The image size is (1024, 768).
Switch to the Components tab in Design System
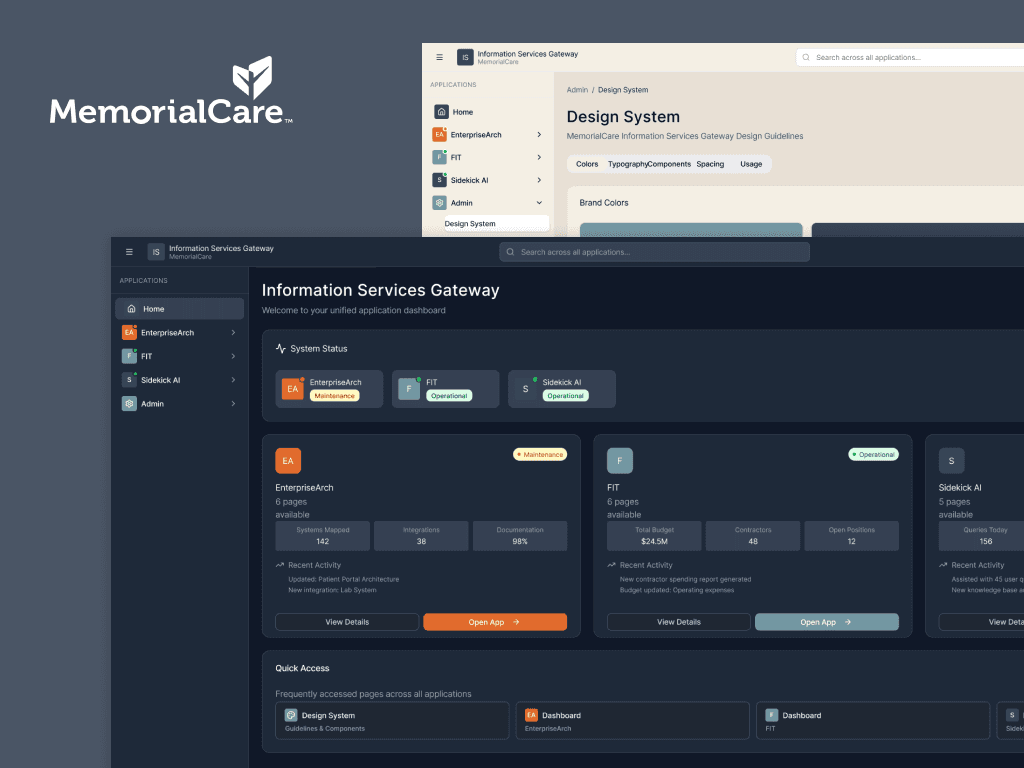tap(669, 164)
